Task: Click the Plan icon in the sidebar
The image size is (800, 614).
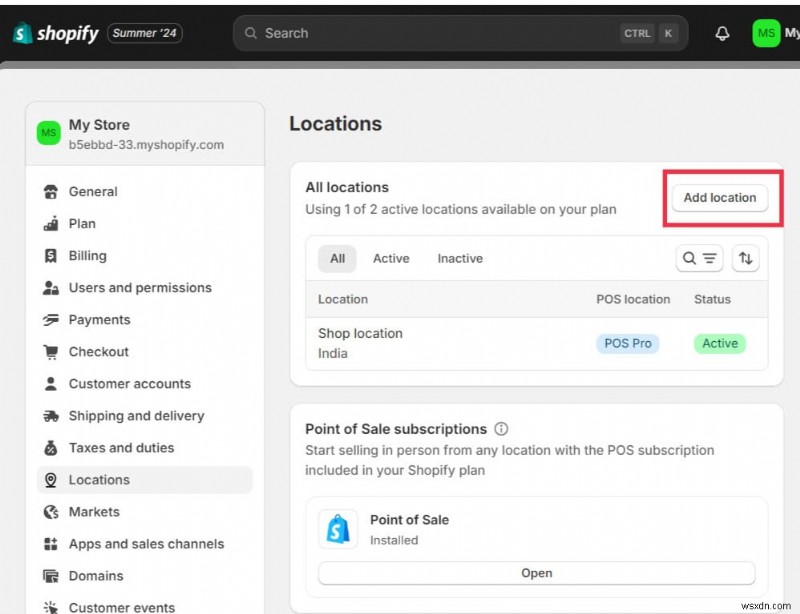Action: point(51,224)
